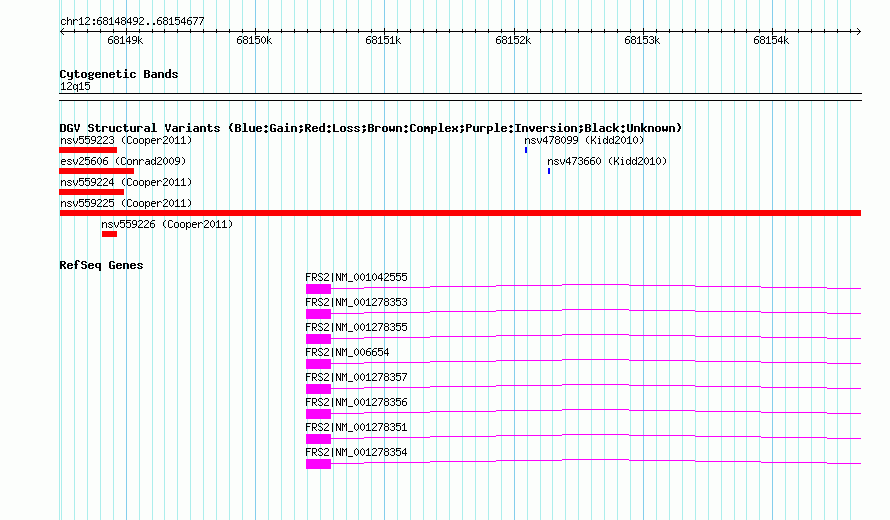Image resolution: width=890 pixels, height=520 pixels.
Task: Click magenta exon block of NM_001278357
Action: (x=318, y=389)
